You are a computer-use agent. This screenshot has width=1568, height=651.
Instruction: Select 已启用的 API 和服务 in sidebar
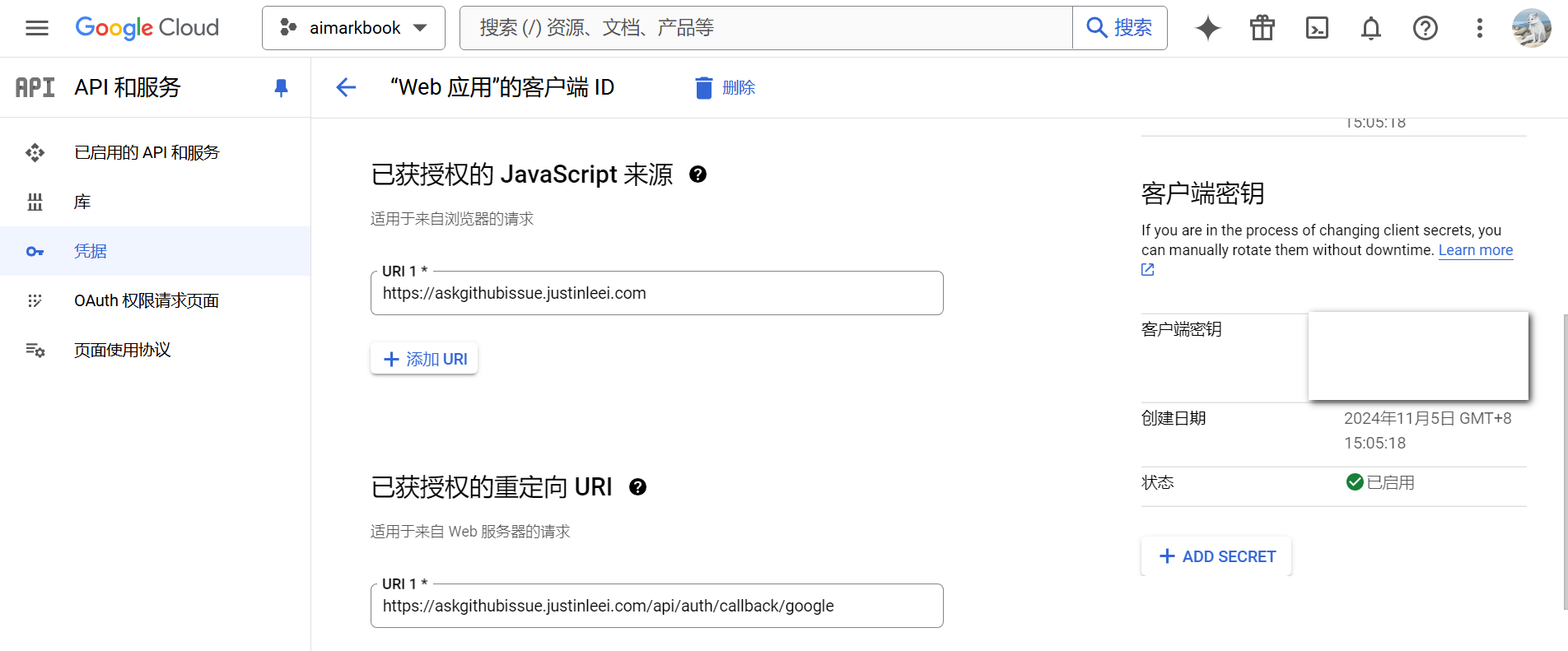[147, 152]
